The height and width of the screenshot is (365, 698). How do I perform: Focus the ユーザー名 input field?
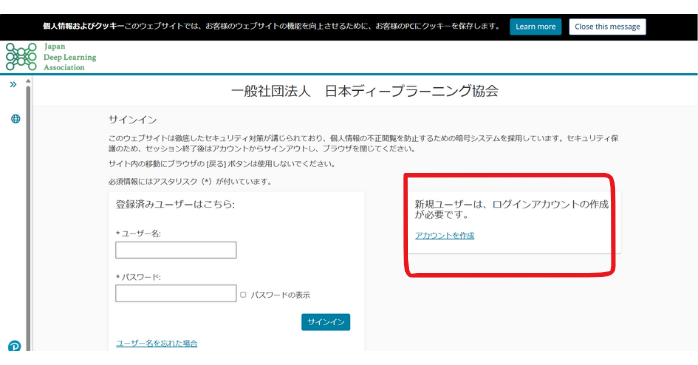point(176,250)
